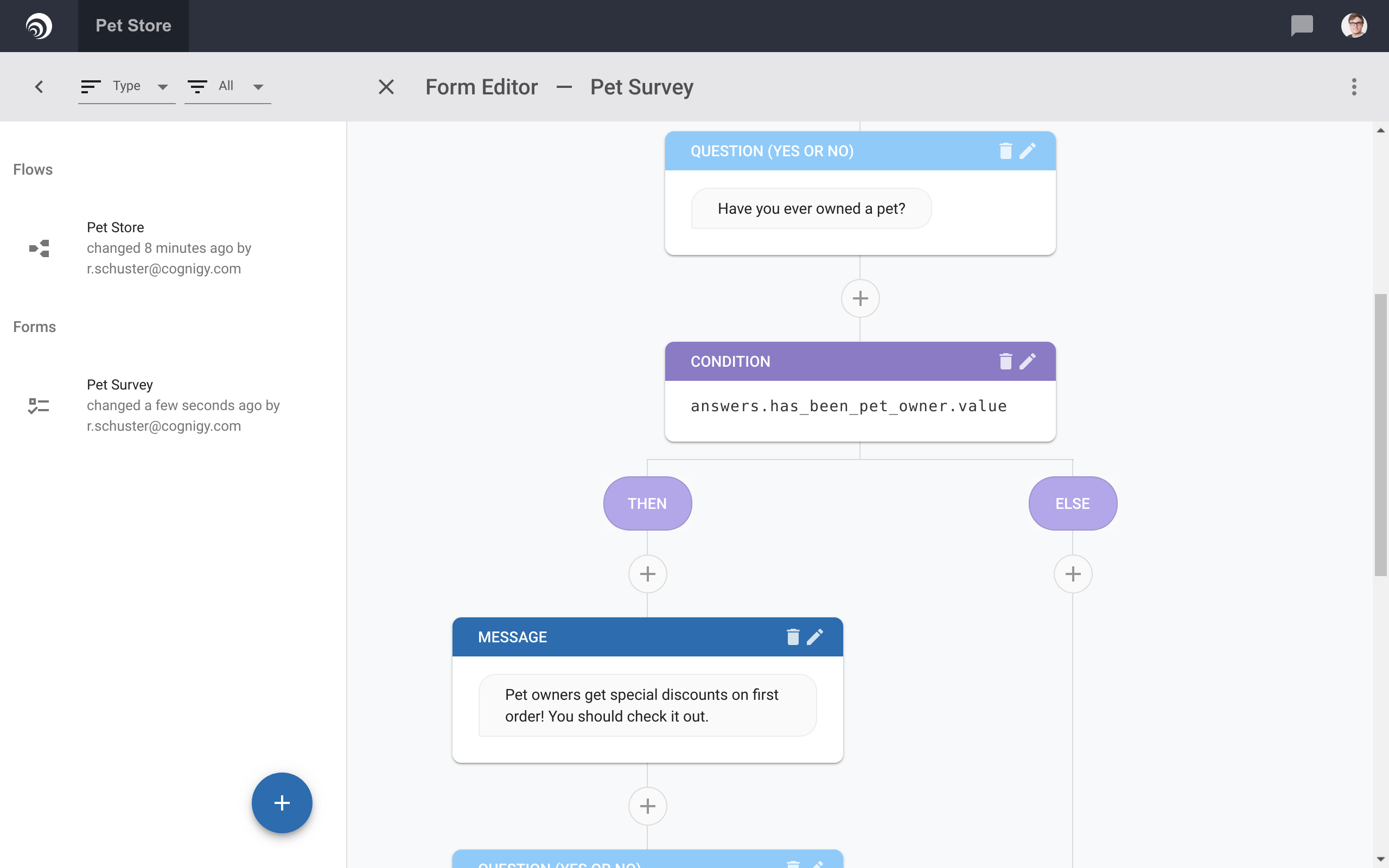Delete the Condition node
The image size is (1389, 868).
pos(1005,361)
